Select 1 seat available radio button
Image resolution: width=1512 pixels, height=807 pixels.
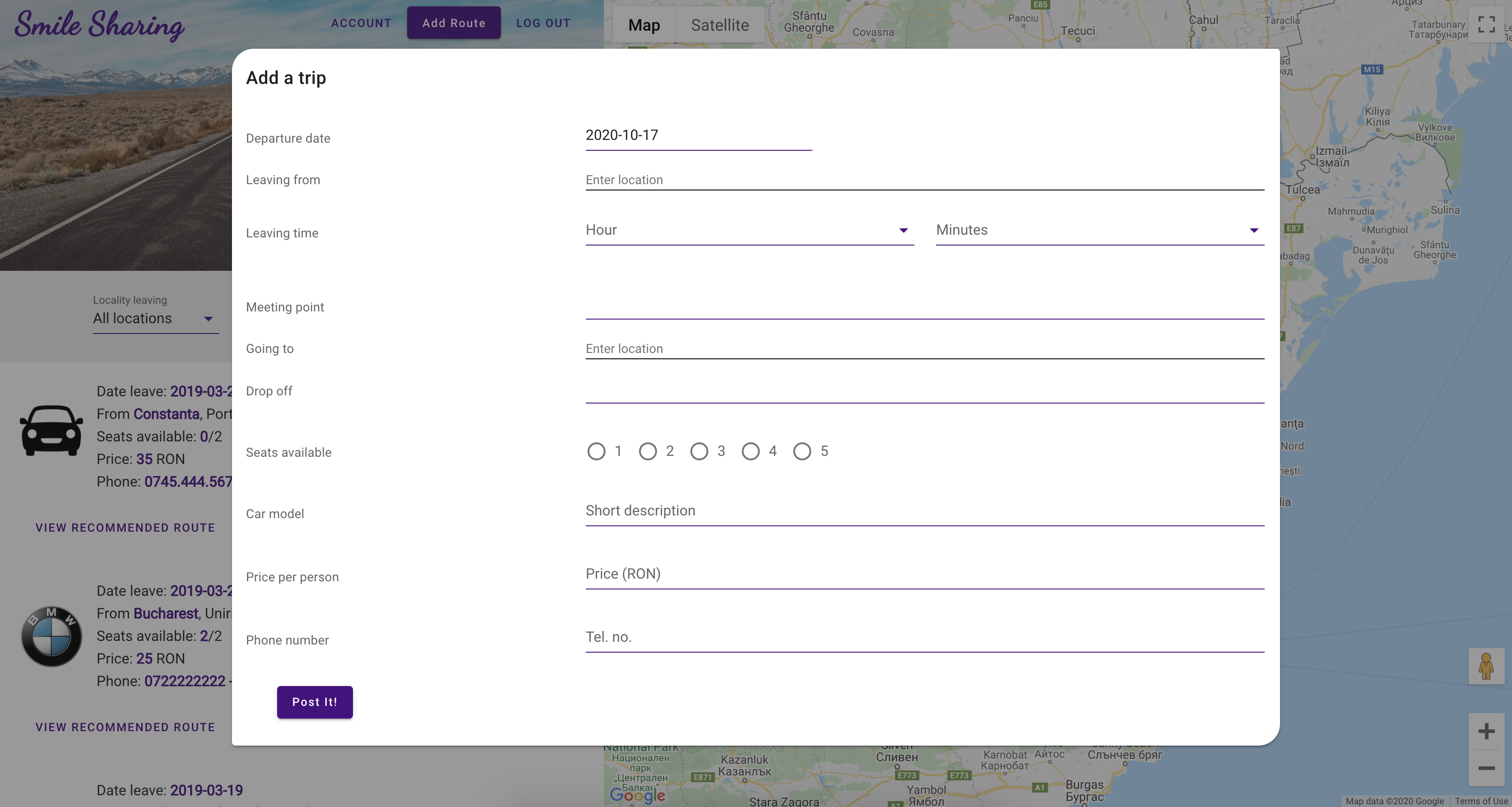click(x=596, y=451)
